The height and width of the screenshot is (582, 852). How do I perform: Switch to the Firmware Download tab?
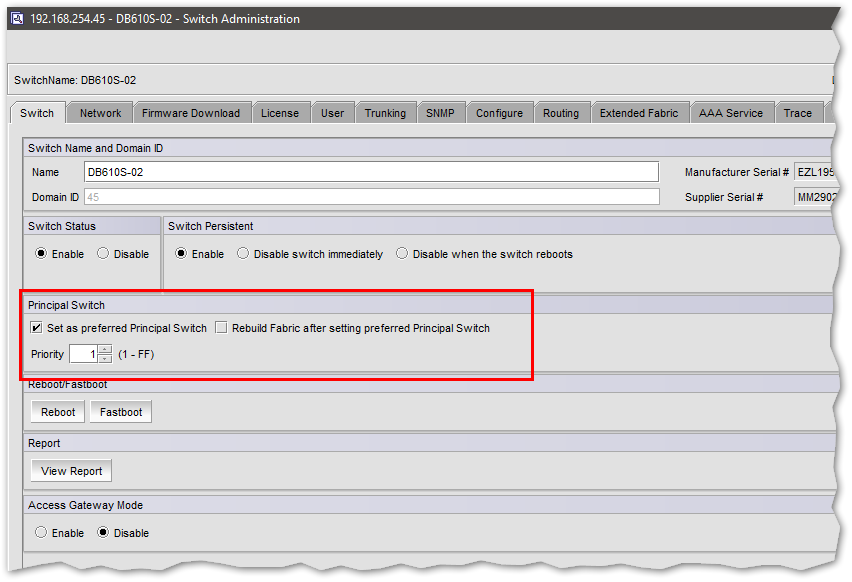[x=190, y=113]
